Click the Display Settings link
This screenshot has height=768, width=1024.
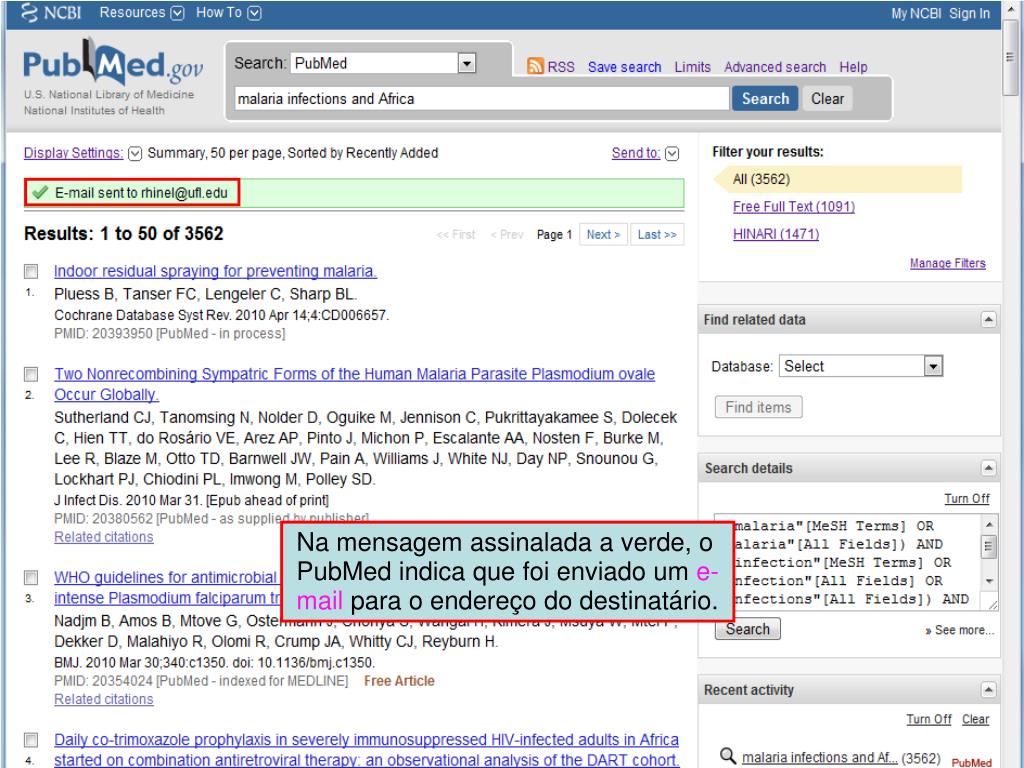tap(73, 153)
